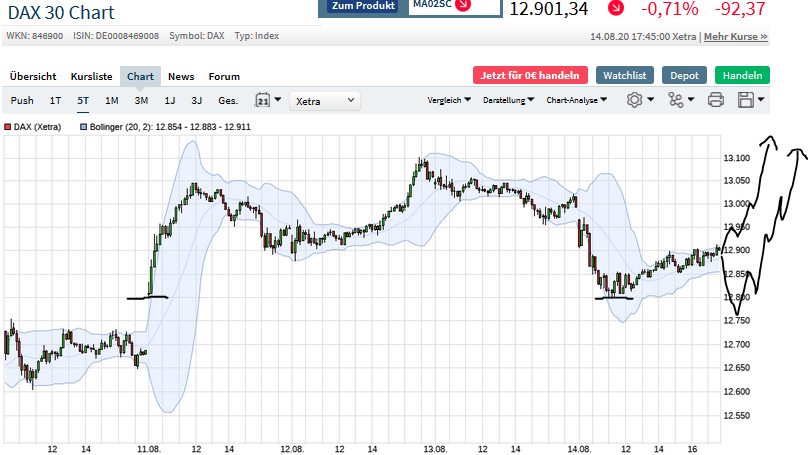Click the 13.100 price axis label

(x=736, y=158)
